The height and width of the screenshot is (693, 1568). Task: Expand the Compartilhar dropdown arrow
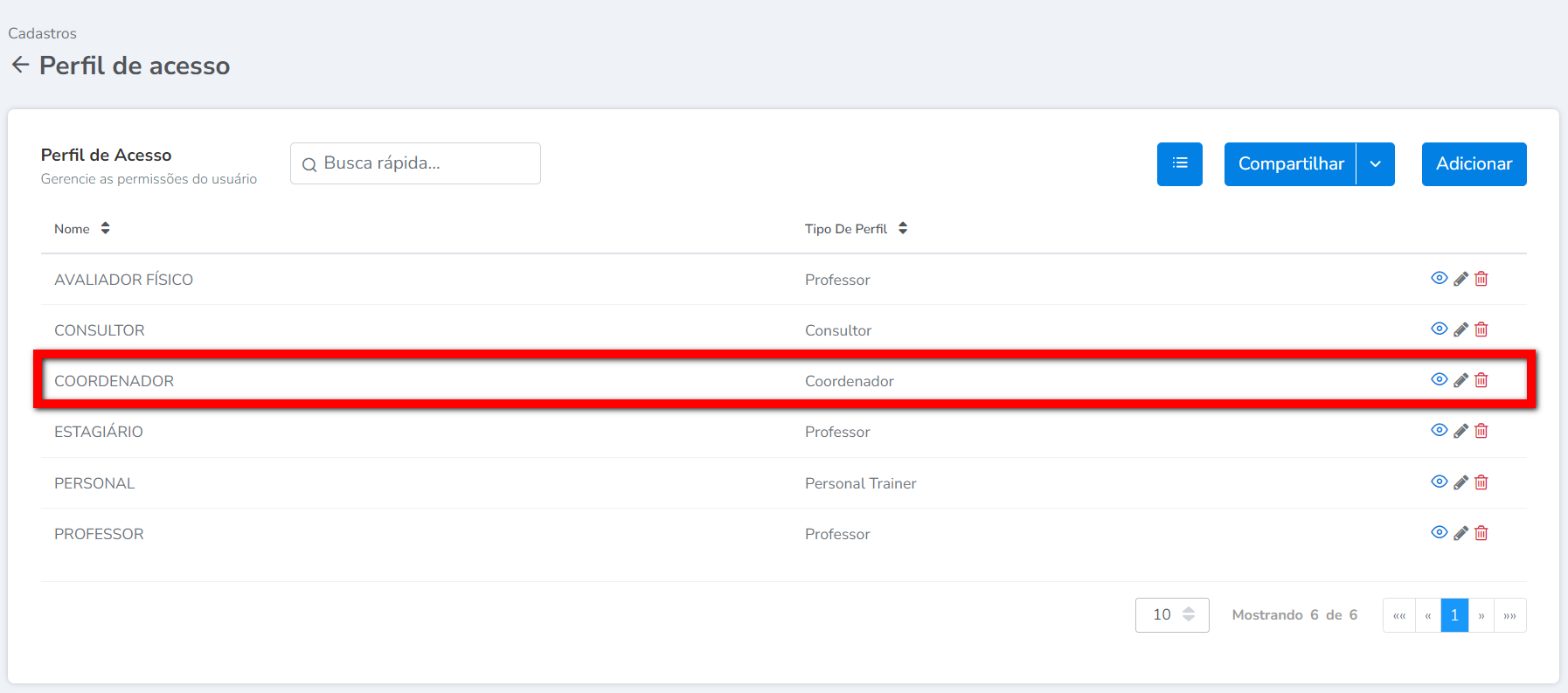[1375, 164]
